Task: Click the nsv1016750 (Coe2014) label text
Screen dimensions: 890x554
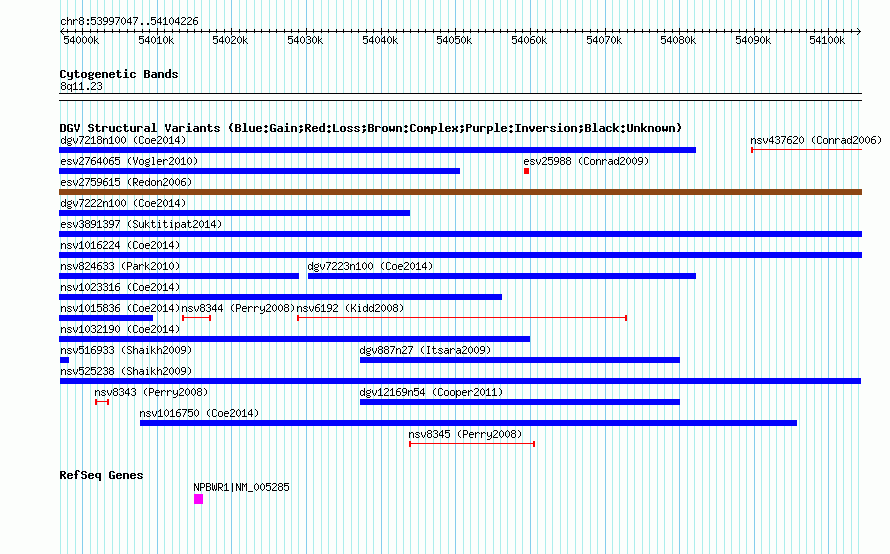Action: (199, 413)
